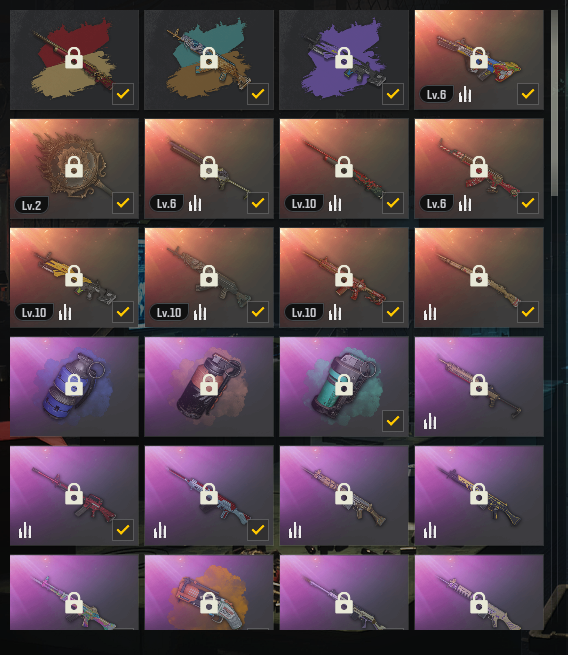Uncheck the checkbox on the teal smoke grenade

point(393,421)
